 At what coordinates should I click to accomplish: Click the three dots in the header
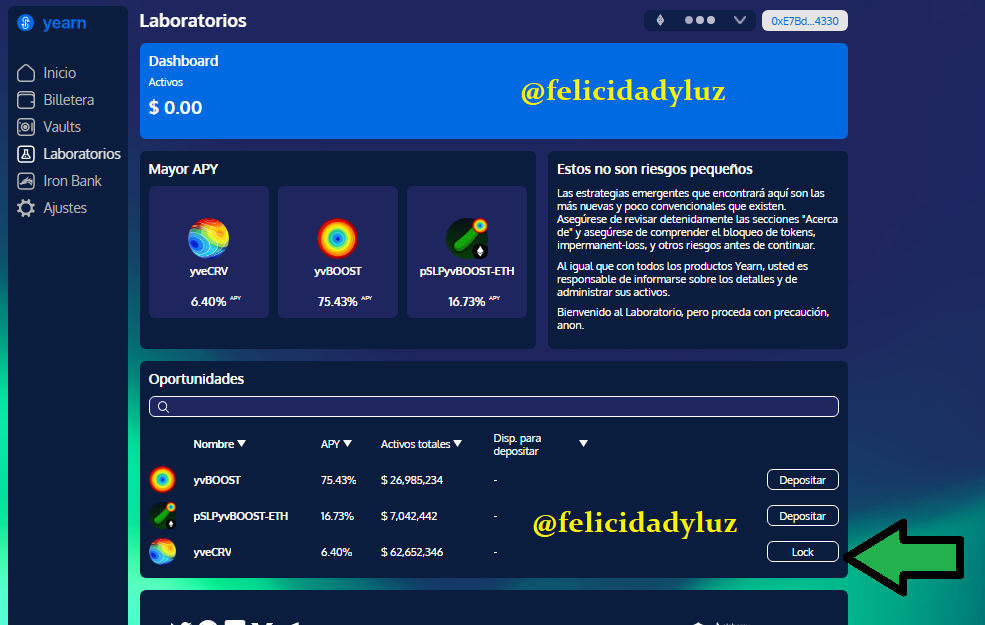(700, 20)
